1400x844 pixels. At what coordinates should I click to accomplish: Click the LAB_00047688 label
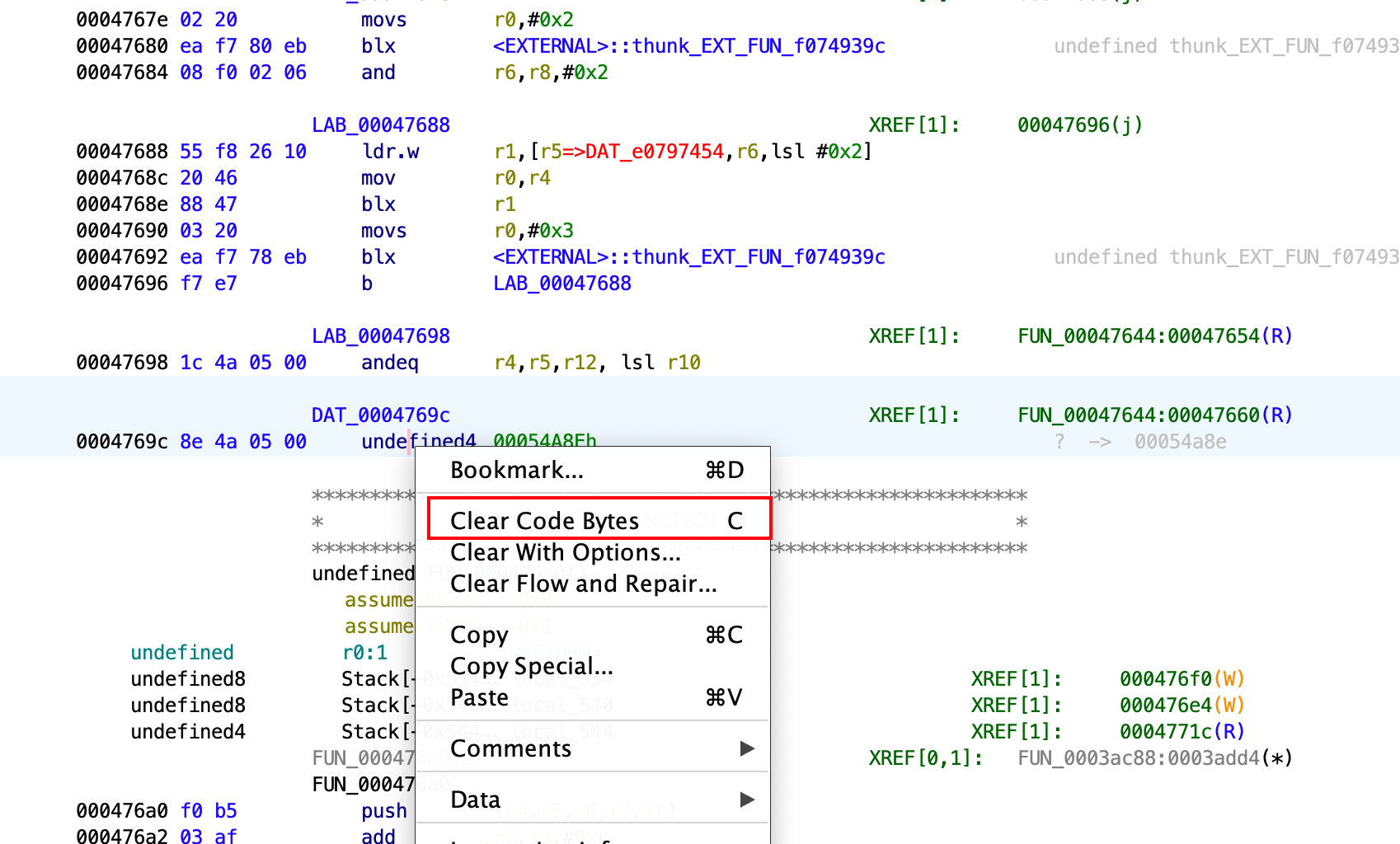coord(381,125)
